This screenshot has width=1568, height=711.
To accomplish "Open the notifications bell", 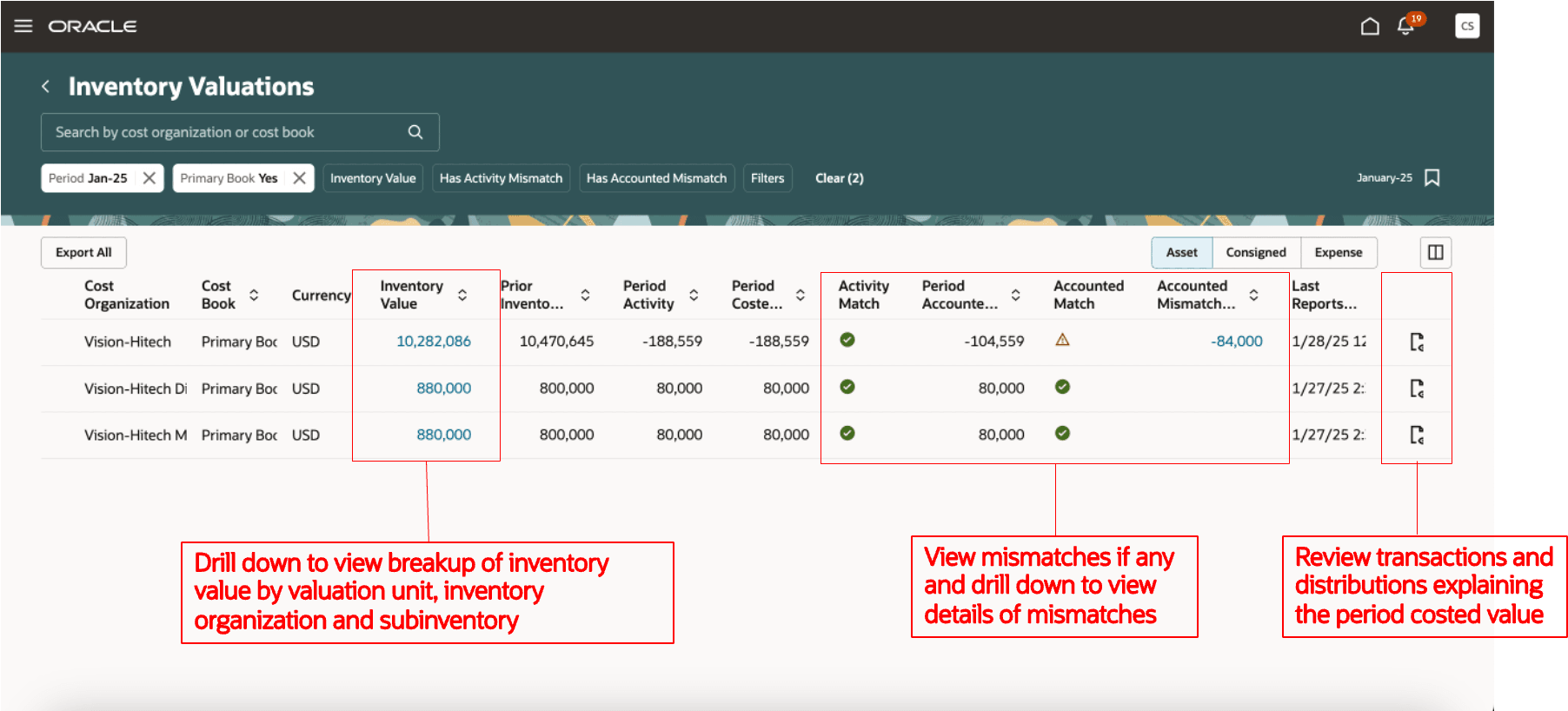I will tap(1405, 26).
